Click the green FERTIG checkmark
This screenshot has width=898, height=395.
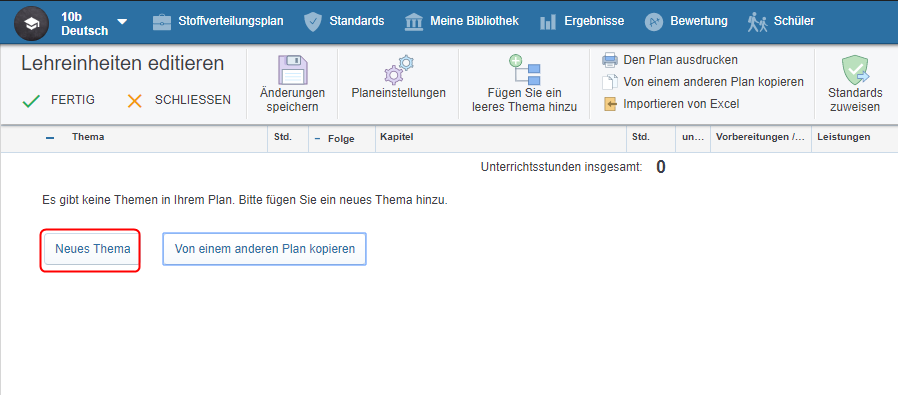pyautogui.click(x=30, y=101)
